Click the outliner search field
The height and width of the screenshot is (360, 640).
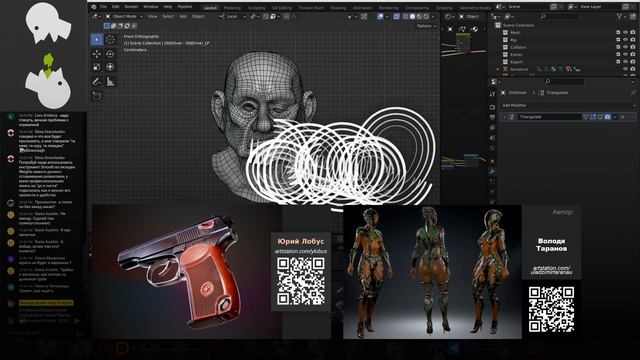point(559,17)
